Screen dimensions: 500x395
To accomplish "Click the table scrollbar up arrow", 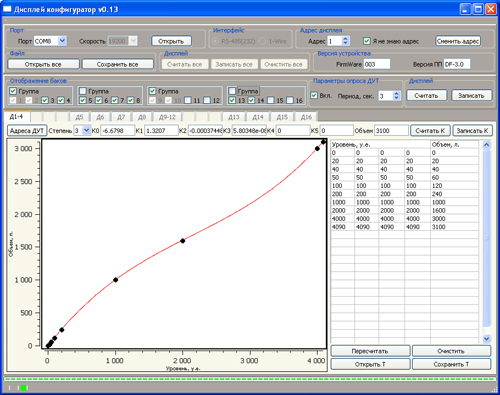I will pyautogui.click(x=486, y=145).
